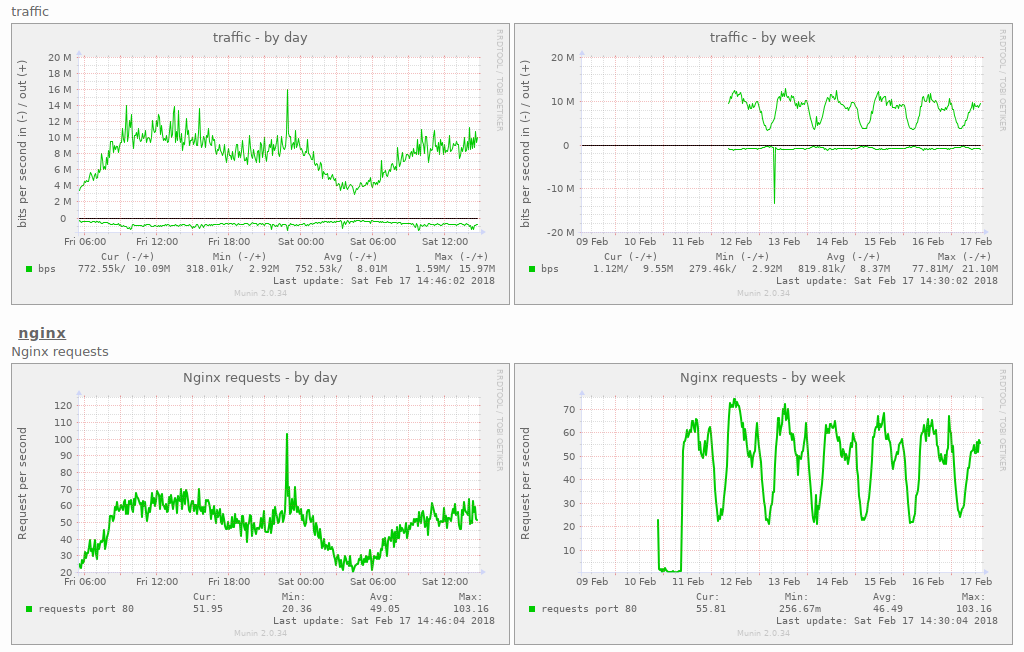Screen dimensions: 1024x652
Task: Click 'Fri 18:00' axis label in Nginx by day
Action: 229,581
